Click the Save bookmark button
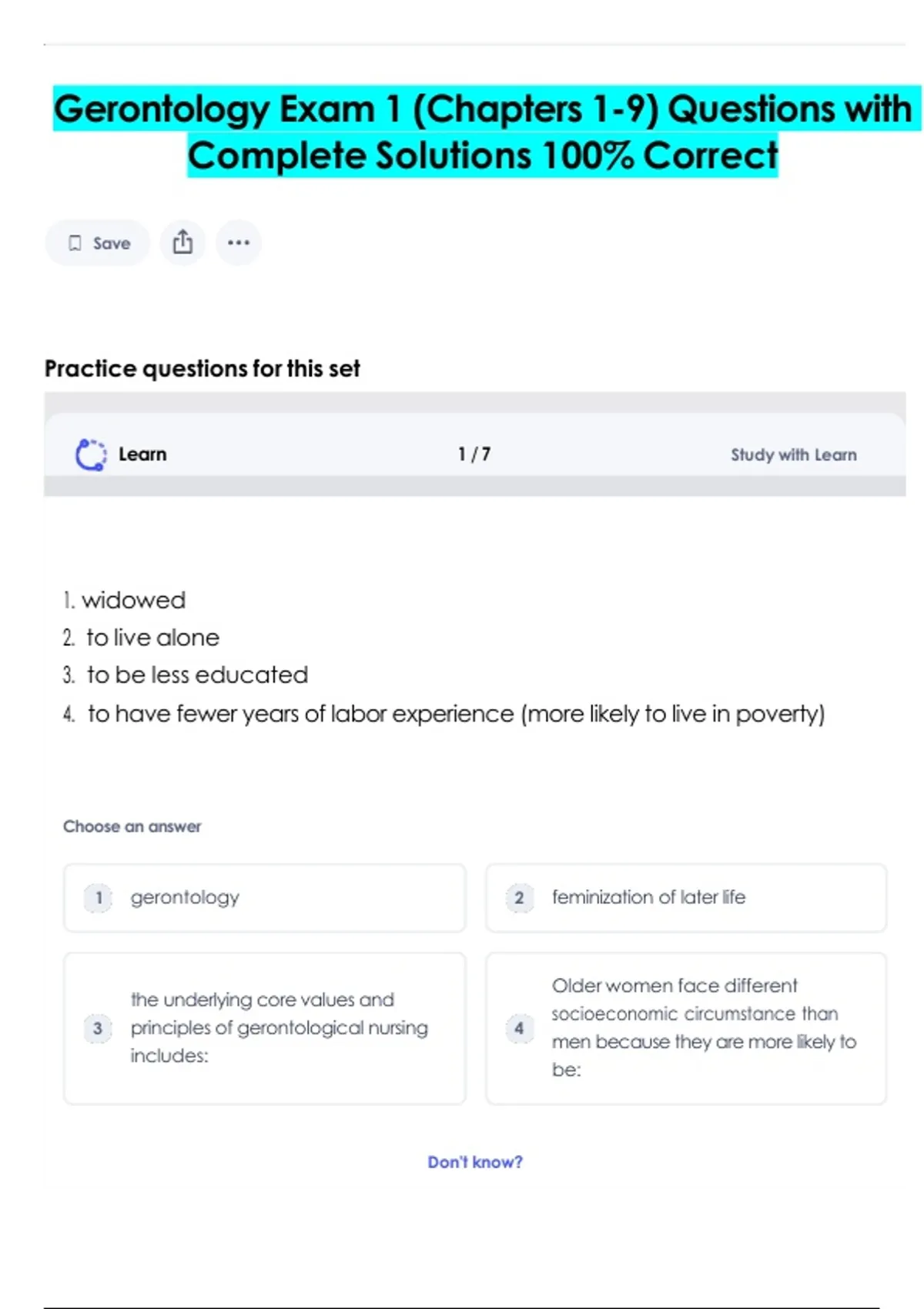The width and height of the screenshot is (924, 1309). coord(98,243)
